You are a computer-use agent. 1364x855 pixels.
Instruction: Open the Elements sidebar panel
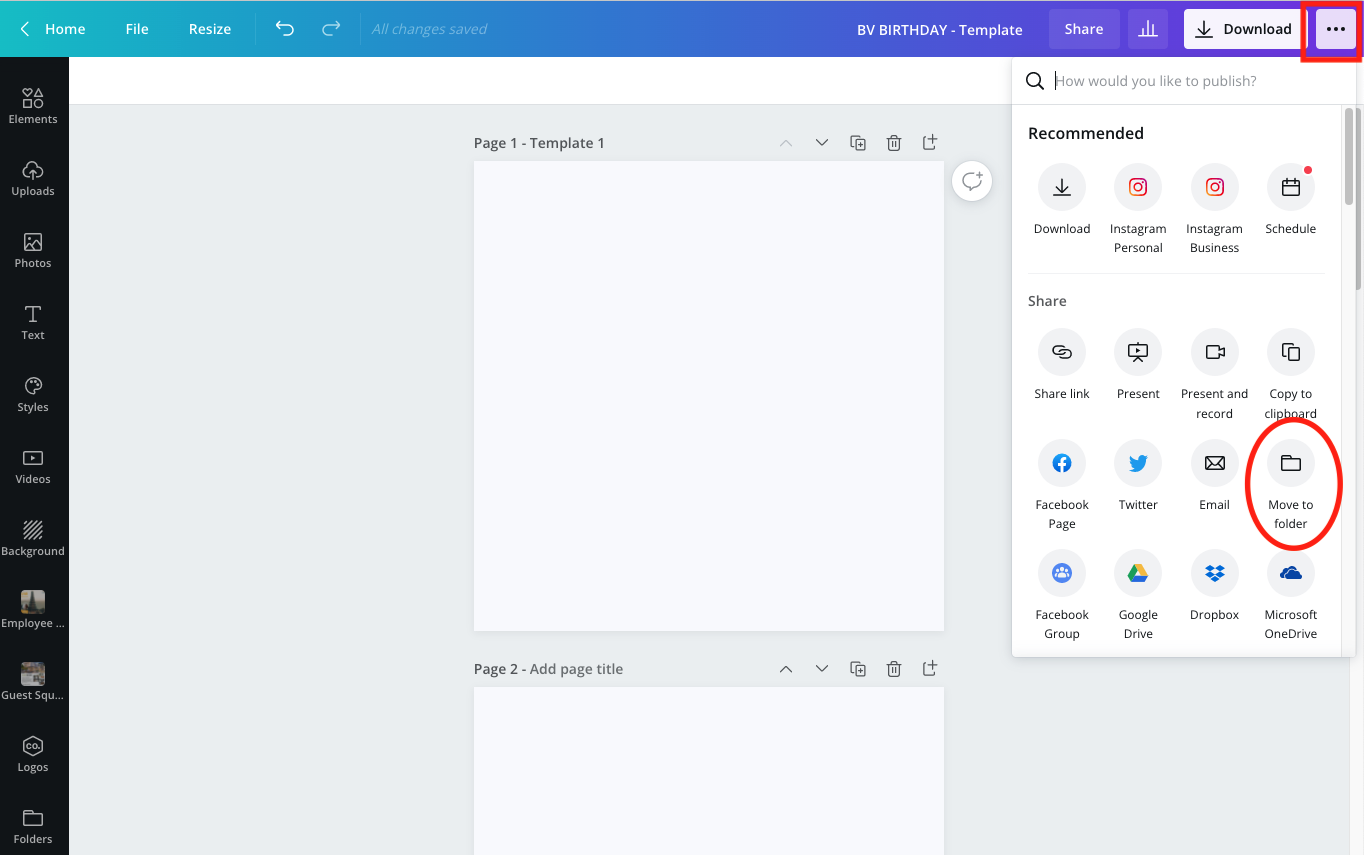coord(33,105)
